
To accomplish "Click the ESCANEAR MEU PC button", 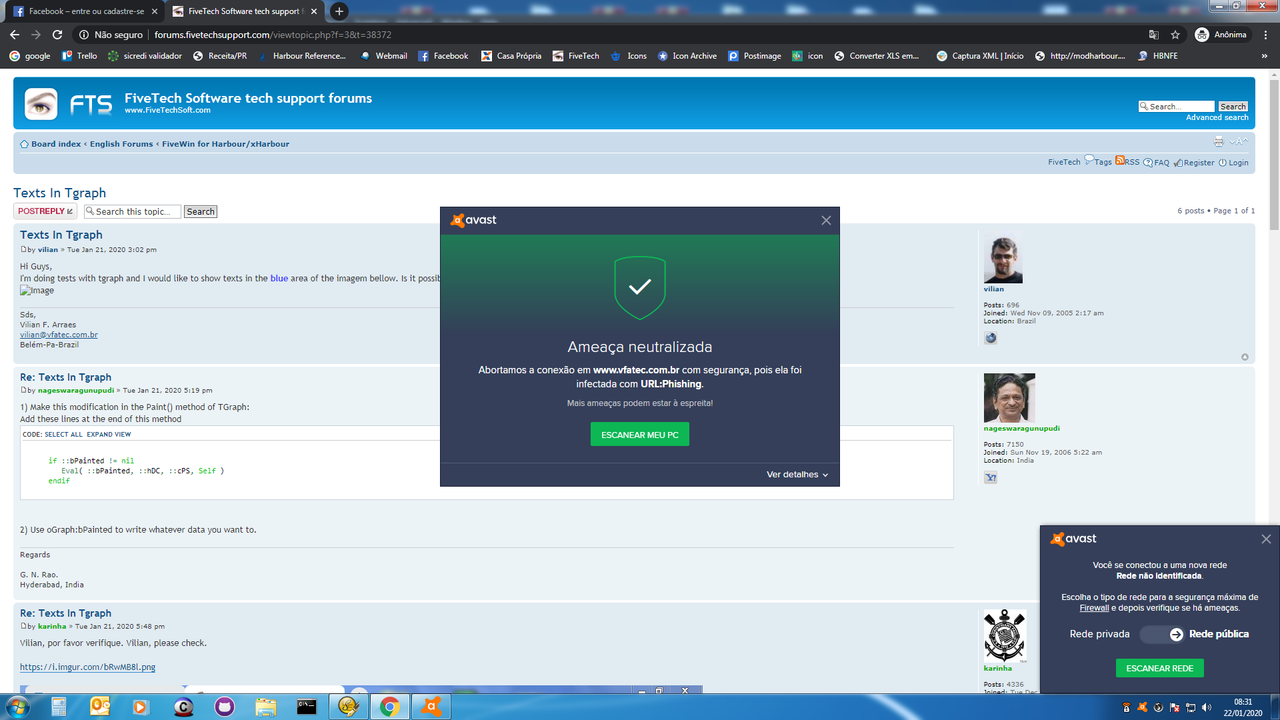I will tap(640, 435).
